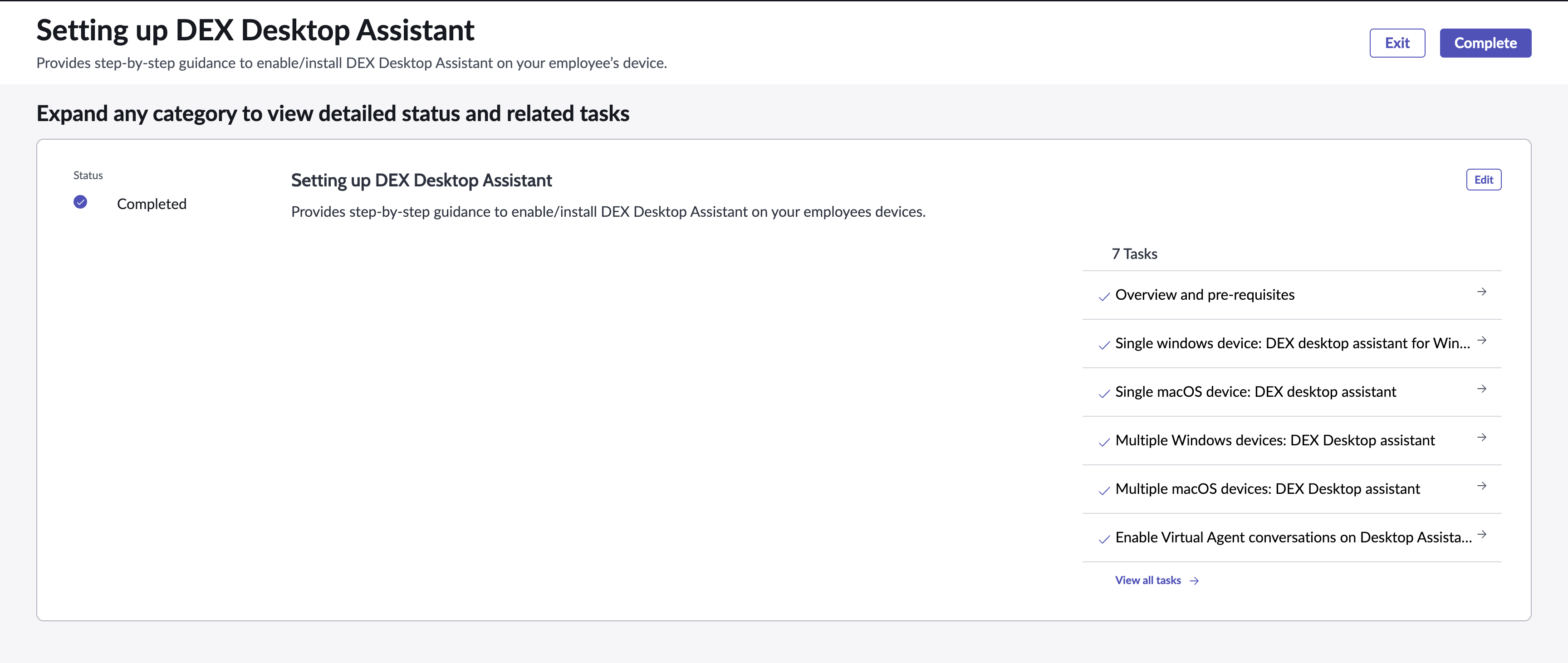This screenshot has width=1568, height=663.
Task: Open arrow for Single windows device task
Action: 1481,341
